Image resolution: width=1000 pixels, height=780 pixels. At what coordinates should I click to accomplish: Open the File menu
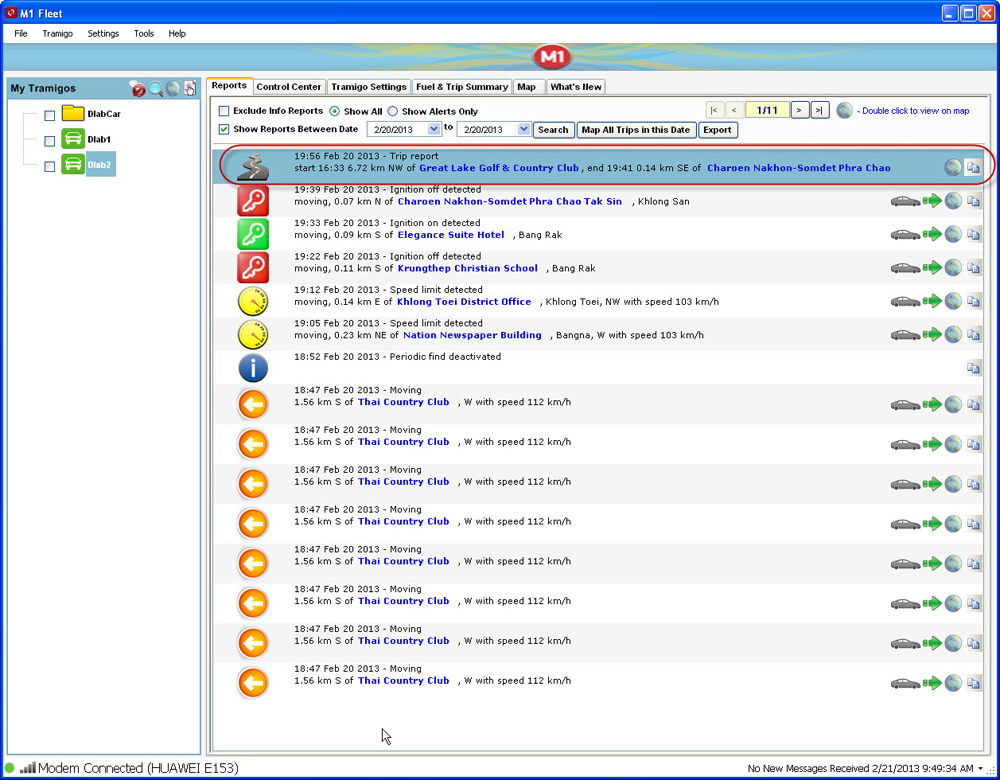pyautogui.click(x=21, y=34)
